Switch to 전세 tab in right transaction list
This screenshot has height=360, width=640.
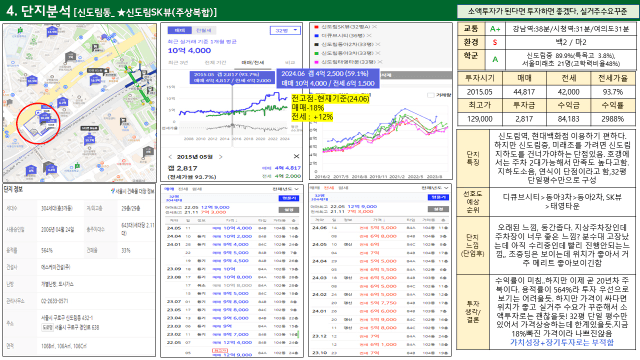tap(329, 188)
